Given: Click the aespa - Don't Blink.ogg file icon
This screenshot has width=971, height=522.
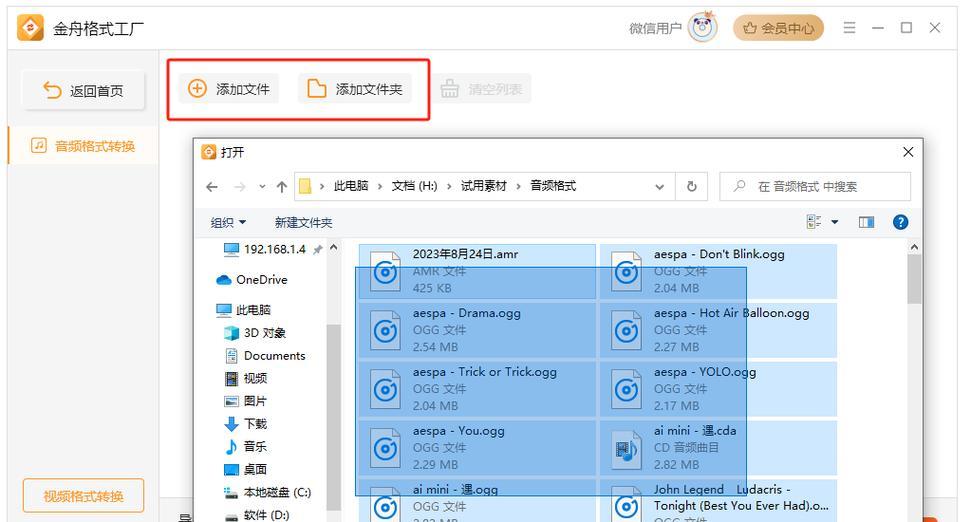Looking at the screenshot, I should point(626,272).
